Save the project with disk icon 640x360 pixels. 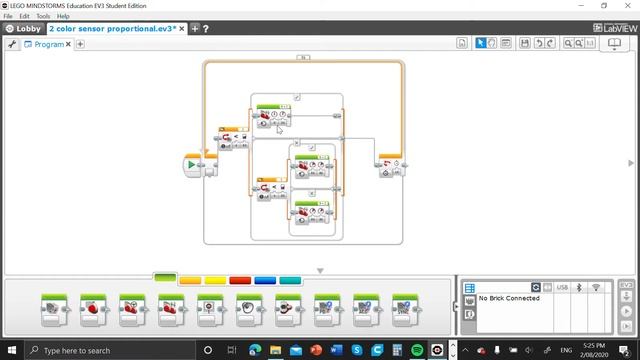click(x=525, y=43)
